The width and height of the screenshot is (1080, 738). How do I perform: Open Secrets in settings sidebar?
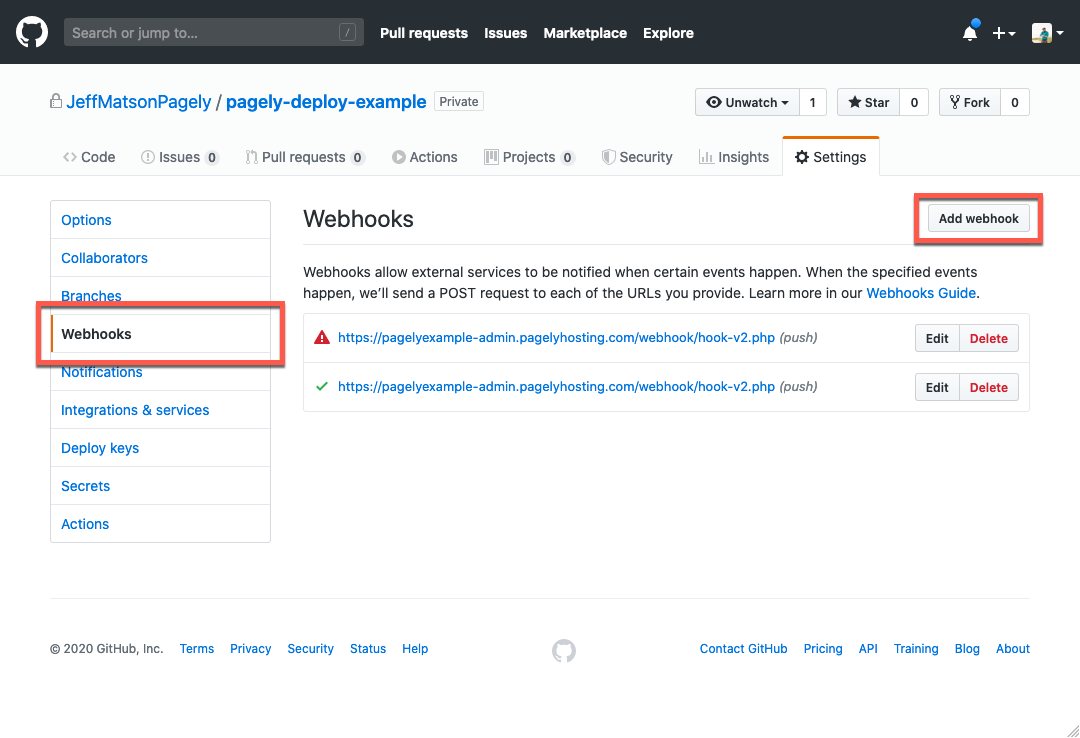[160, 486]
